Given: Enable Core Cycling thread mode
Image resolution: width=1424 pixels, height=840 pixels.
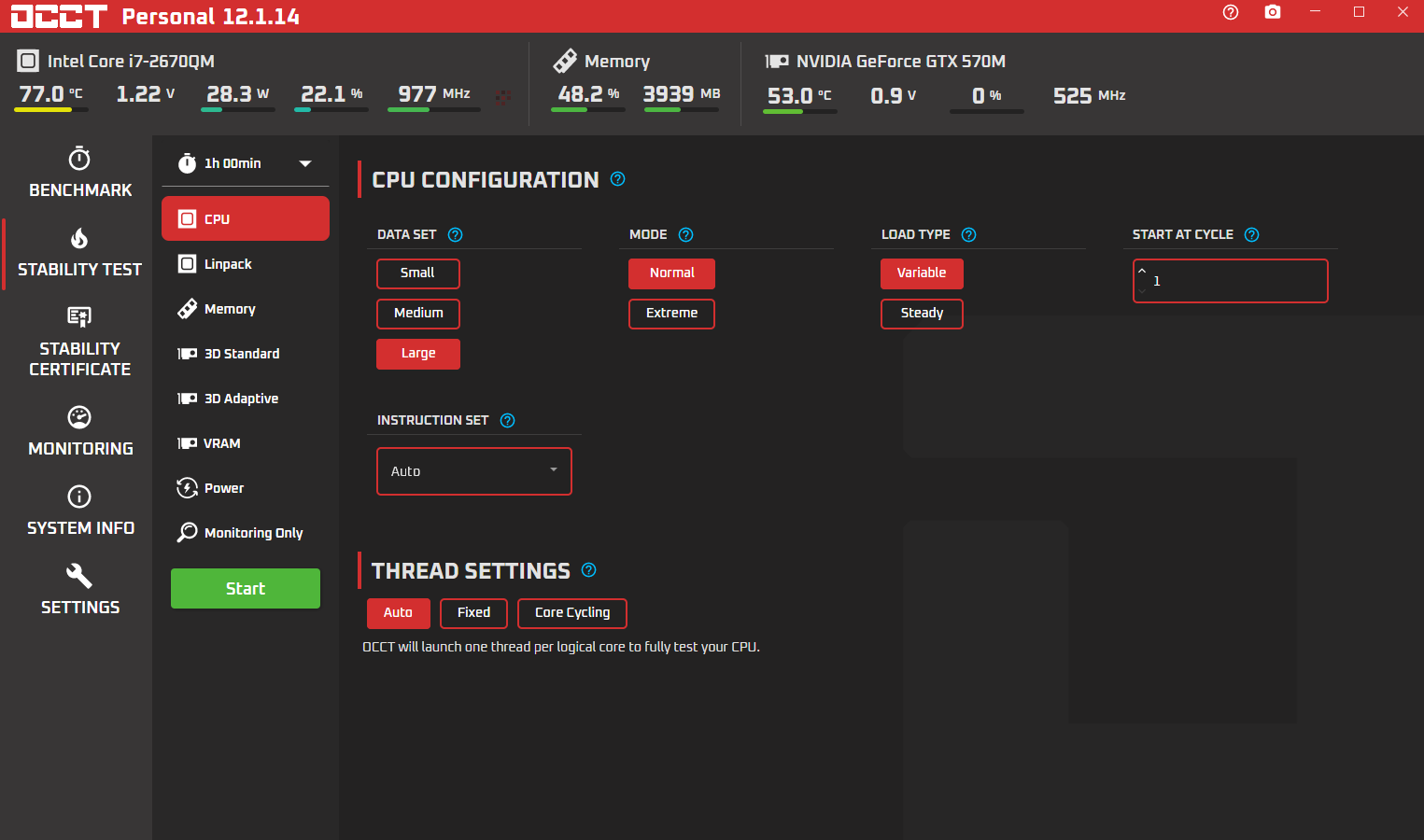Looking at the screenshot, I should [x=572, y=613].
